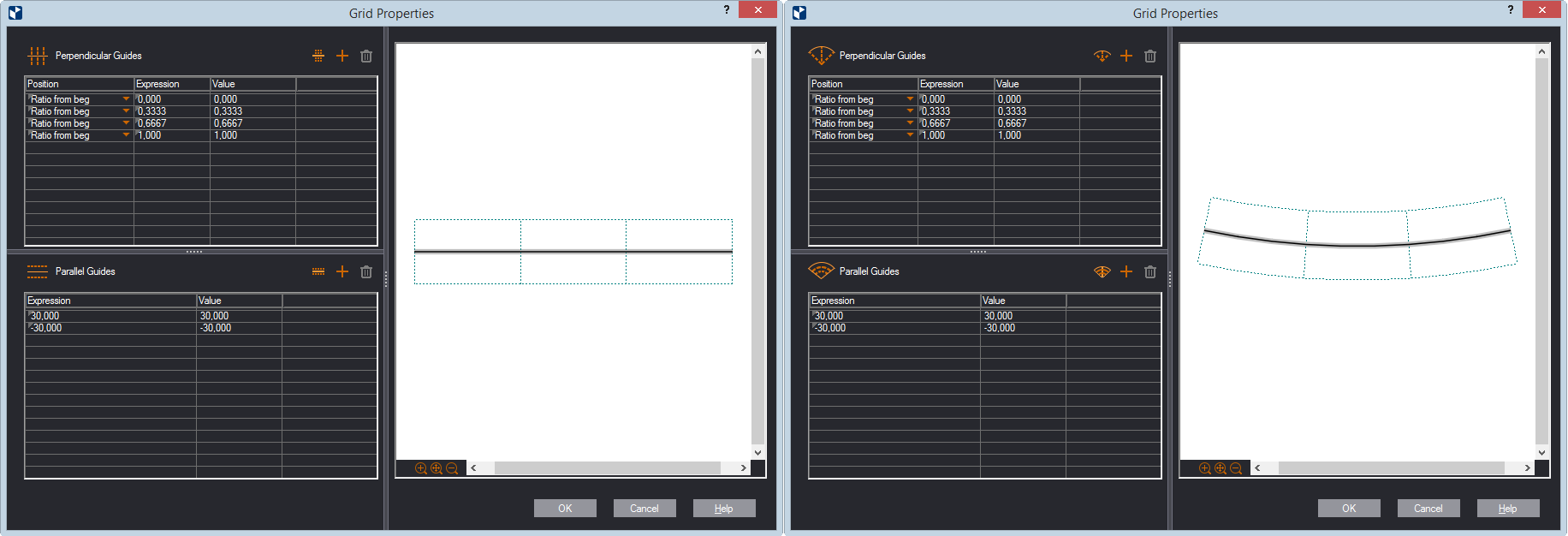Delete parallel guide in the right dialog
The width and height of the screenshot is (1568, 536).
[x=1150, y=271]
